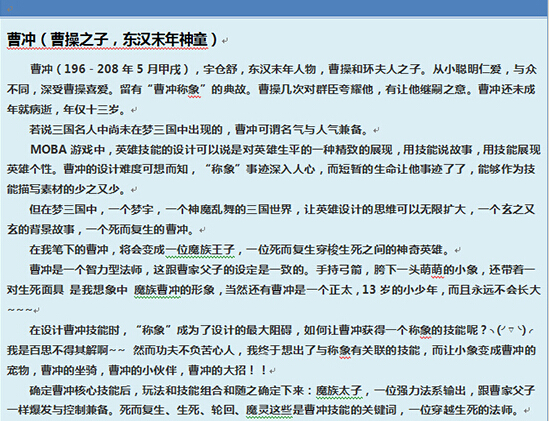Click the word MOBA in third paragraph
The width and height of the screenshot is (549, 421).
[49, 150]
